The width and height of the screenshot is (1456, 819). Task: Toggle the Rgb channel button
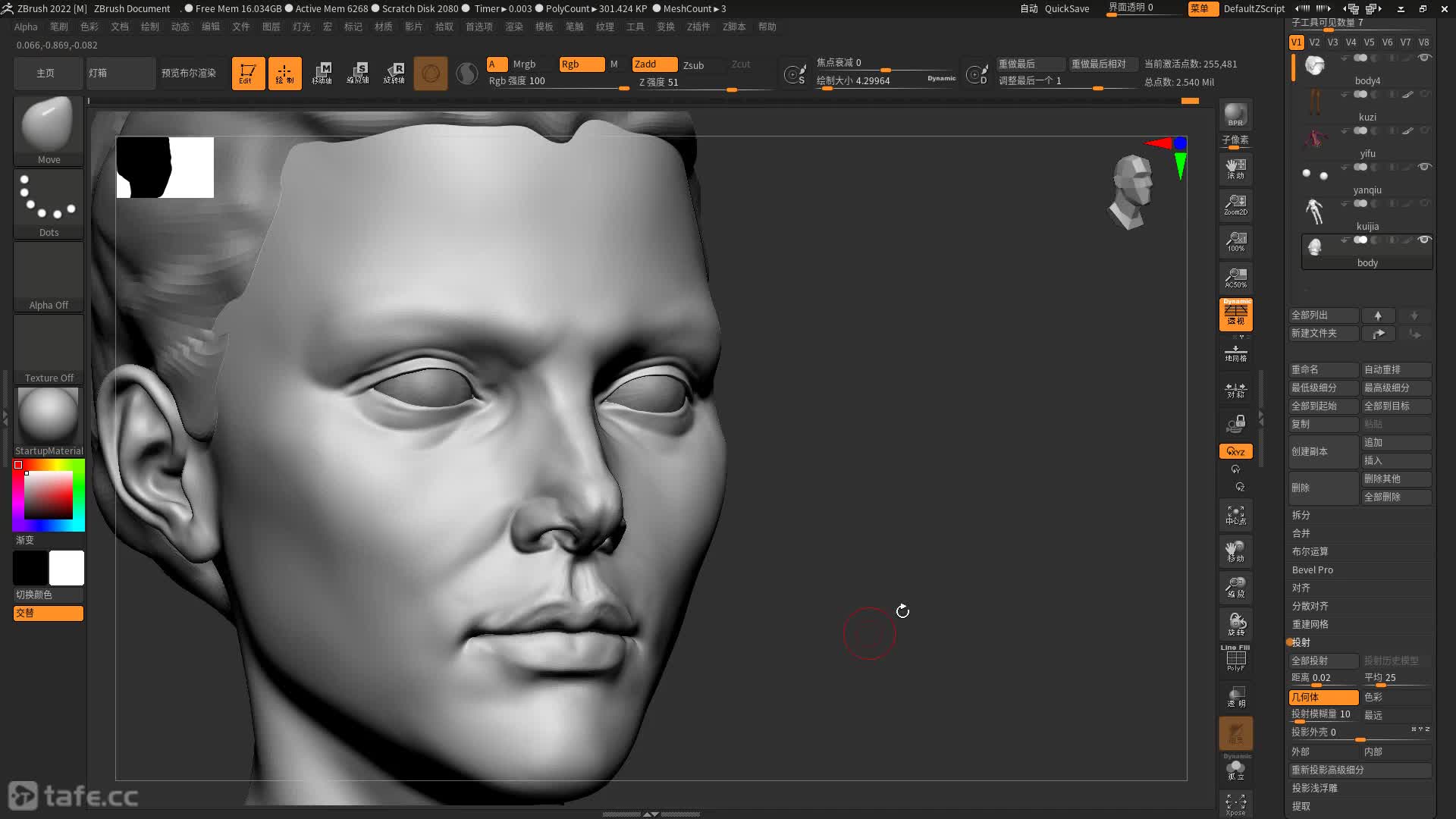click(582, 64)
